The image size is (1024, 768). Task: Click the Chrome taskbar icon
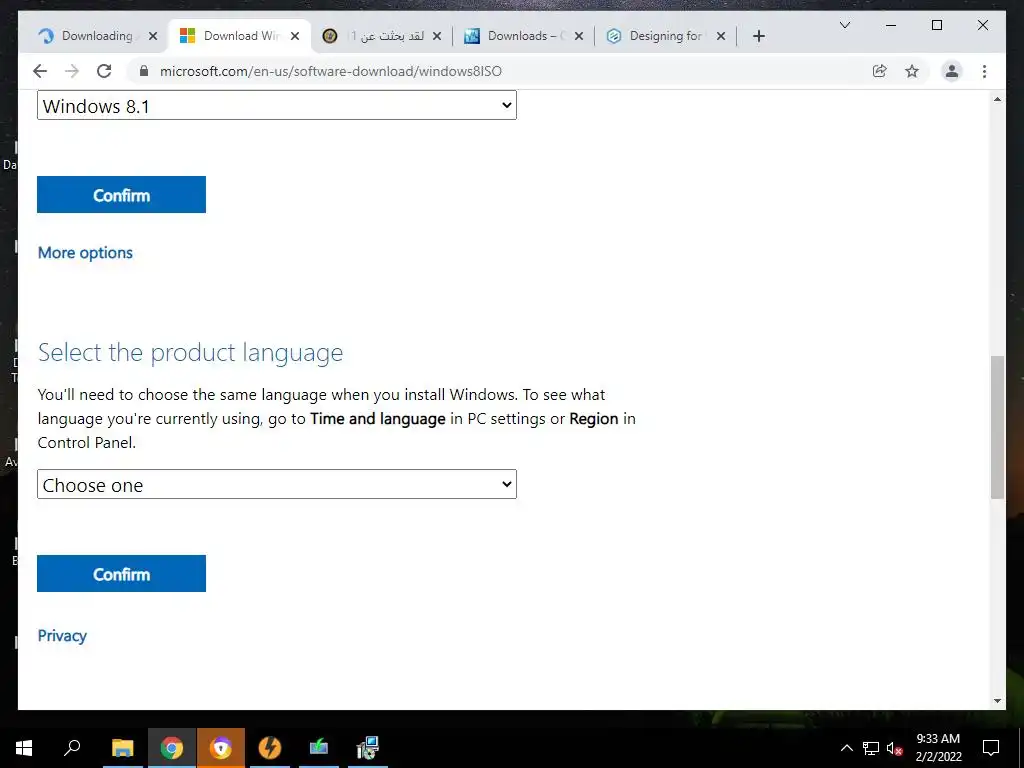pyautogui.click(x=172, y=748)
